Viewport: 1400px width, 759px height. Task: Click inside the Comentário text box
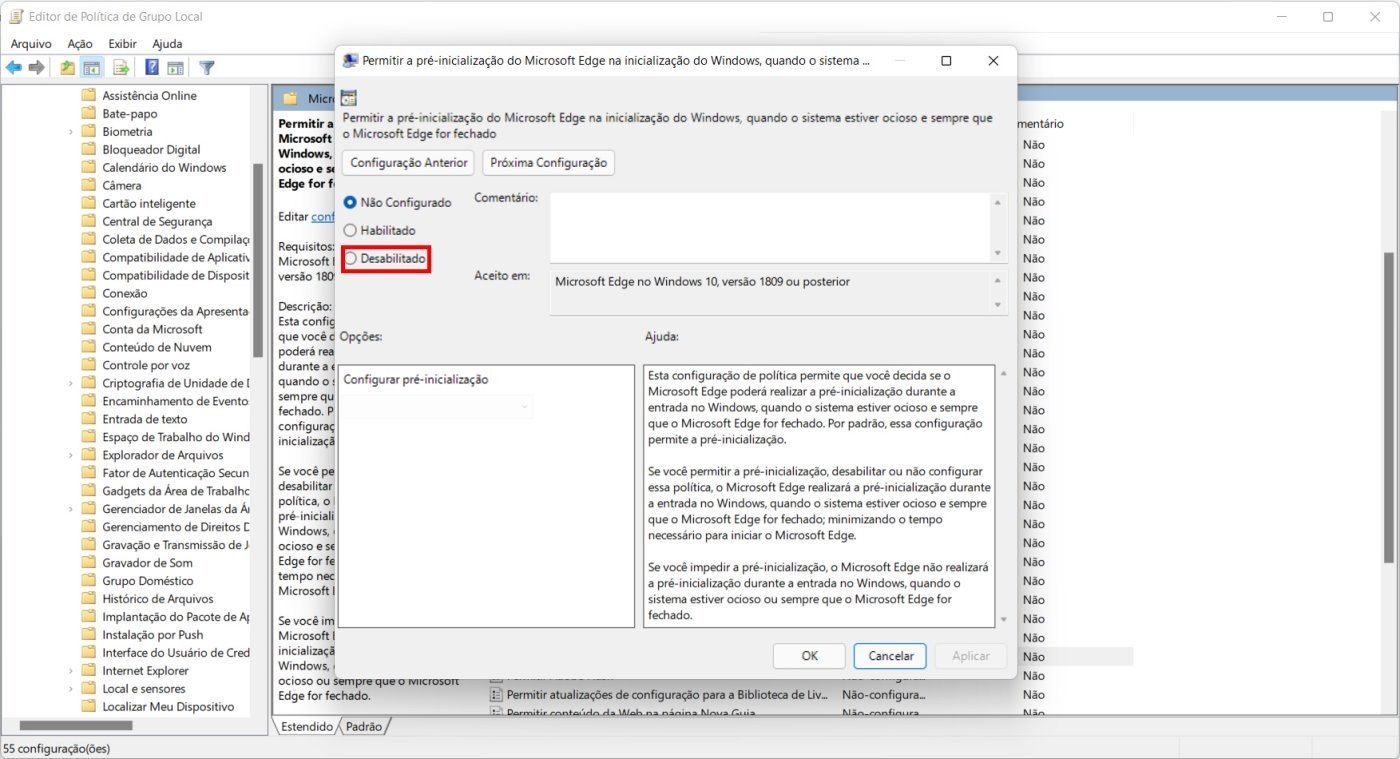tap(770, 226)
